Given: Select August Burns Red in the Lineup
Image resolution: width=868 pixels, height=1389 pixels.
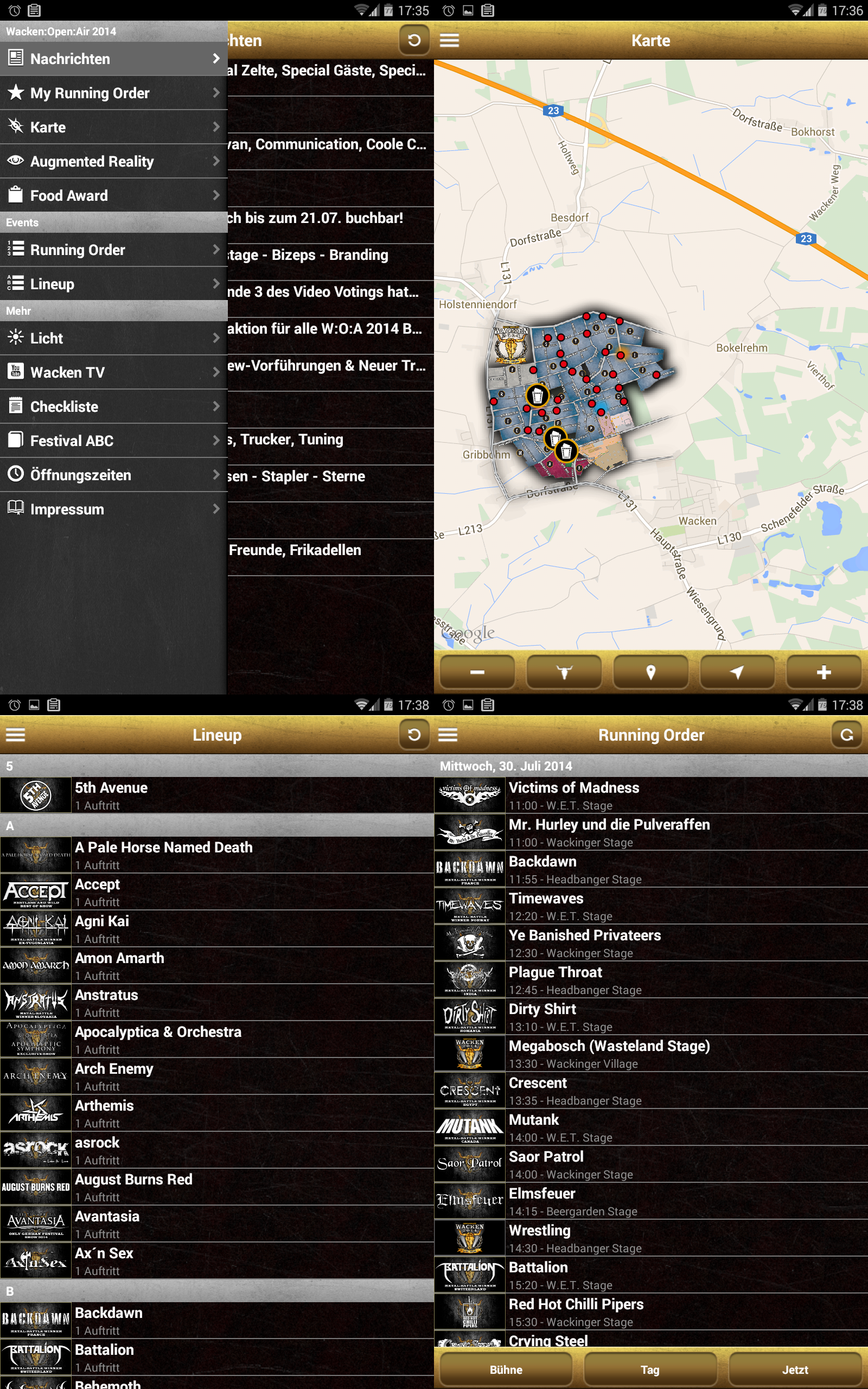Looking at the screenshot, I should [217, 1187].
